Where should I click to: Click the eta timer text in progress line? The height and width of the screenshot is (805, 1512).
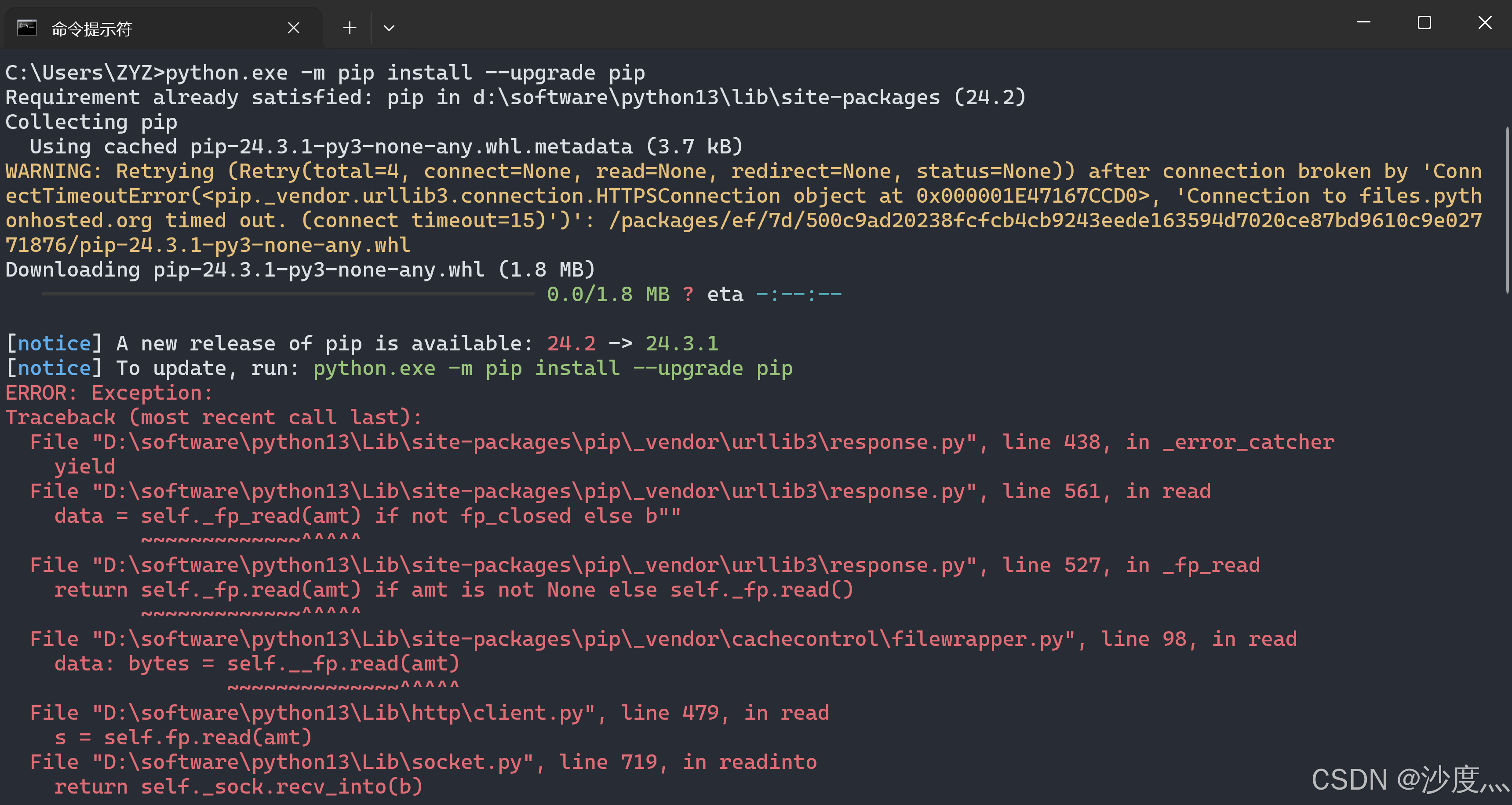click(725, 293)
